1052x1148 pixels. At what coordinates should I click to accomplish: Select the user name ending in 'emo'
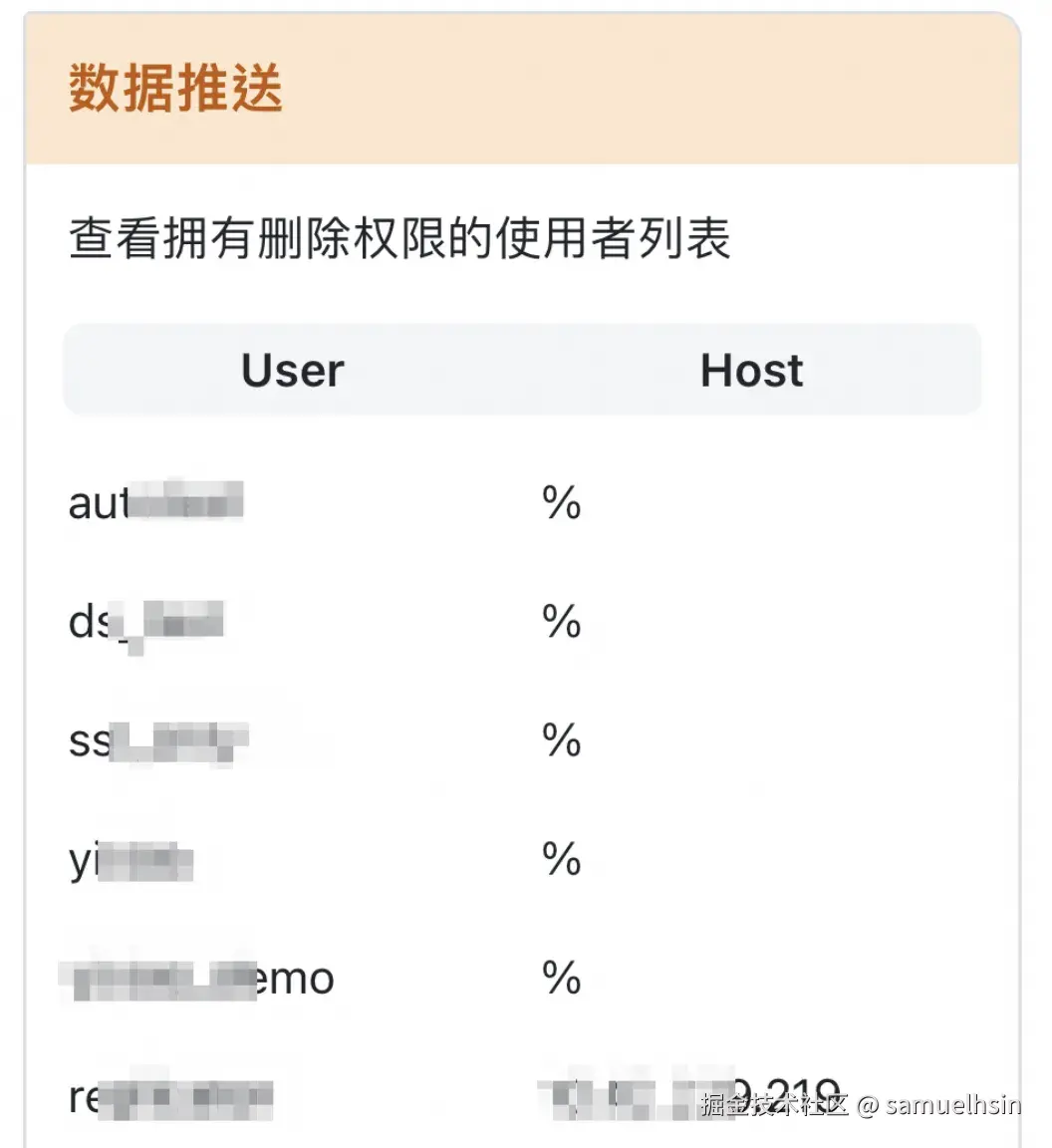point(197,980)
